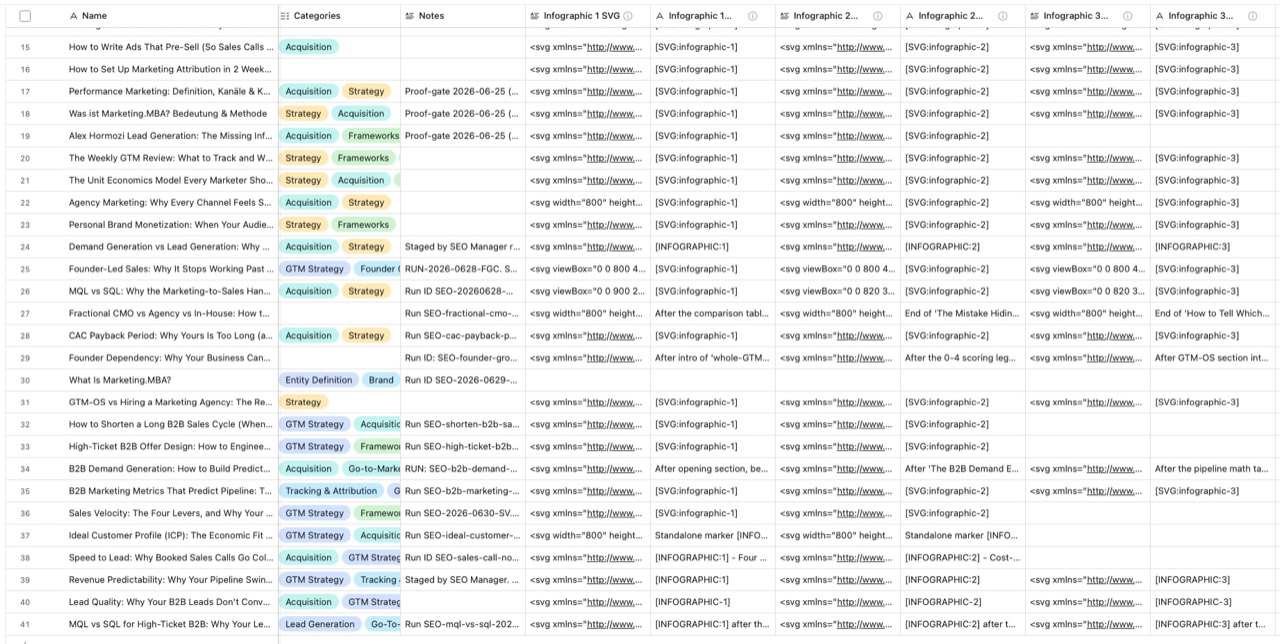Select the Categories column header
Viewport: 1280px width, 644px height.
point(339,16)
